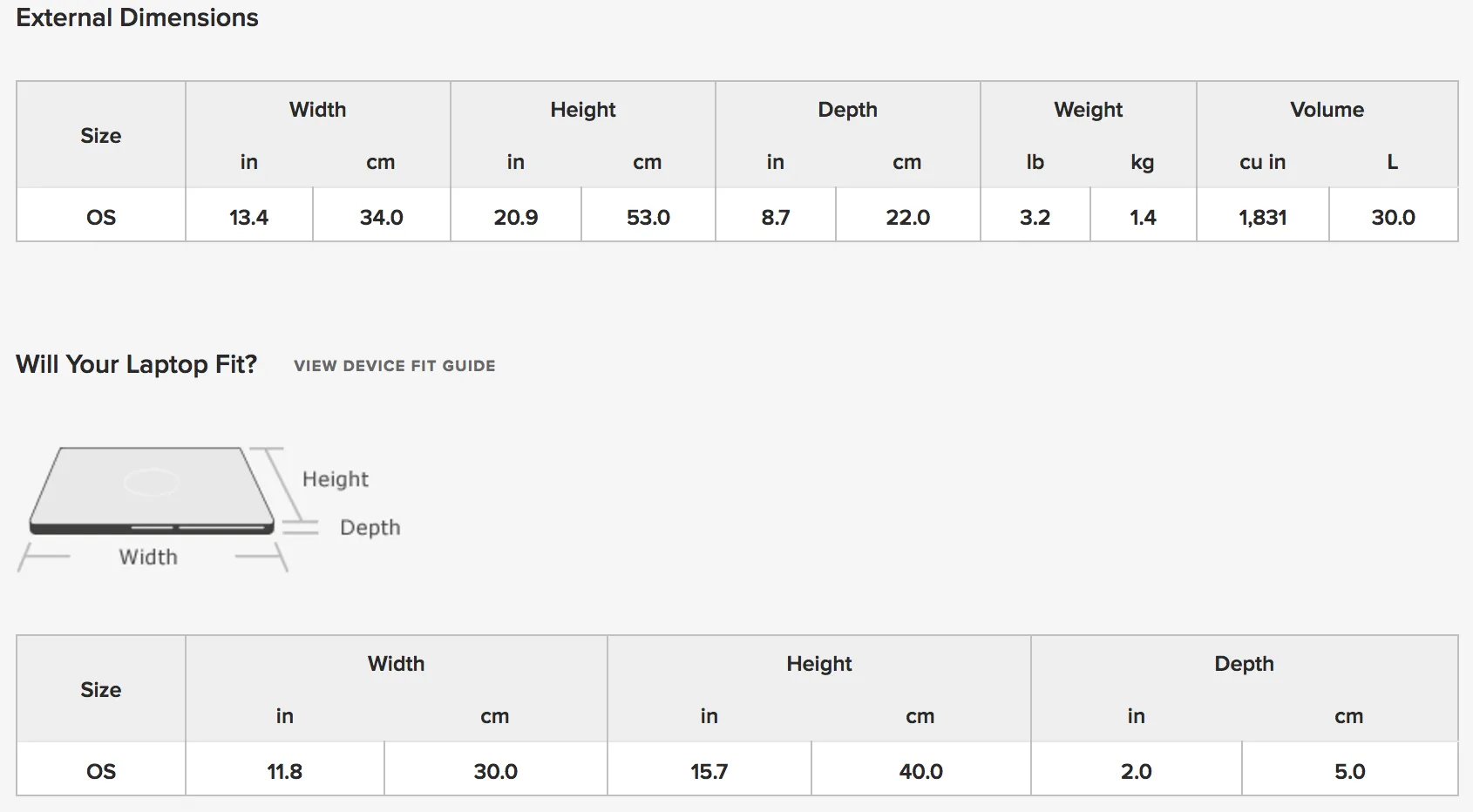Click the 11.8 inch laptop width cell

tap(285, 770)
